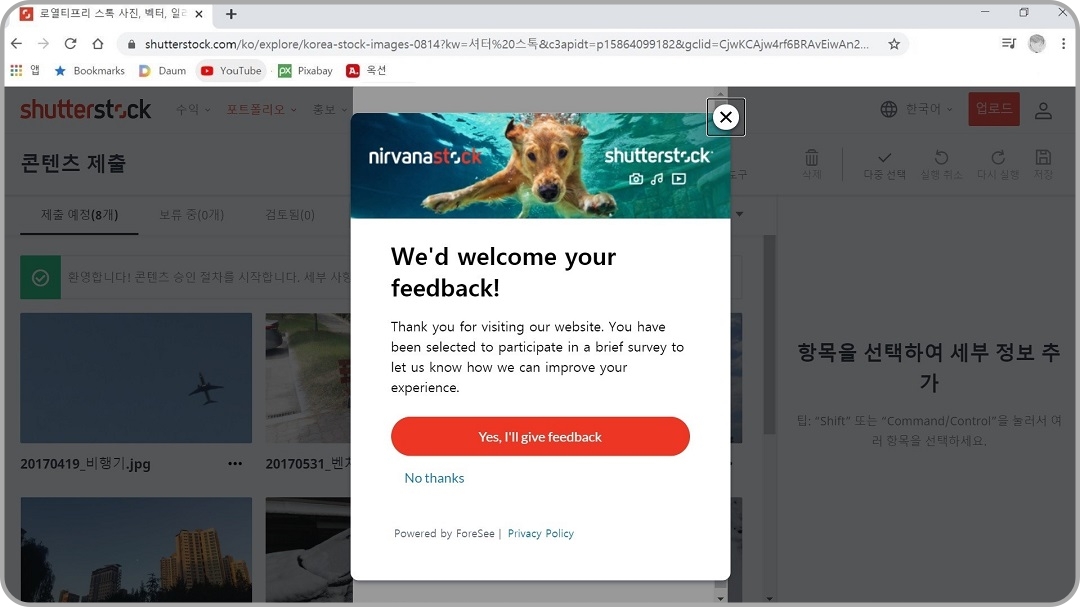Open the Apps grid shortcut in bookmarks bar
1080x607 pixels.
tap(24, 70)
